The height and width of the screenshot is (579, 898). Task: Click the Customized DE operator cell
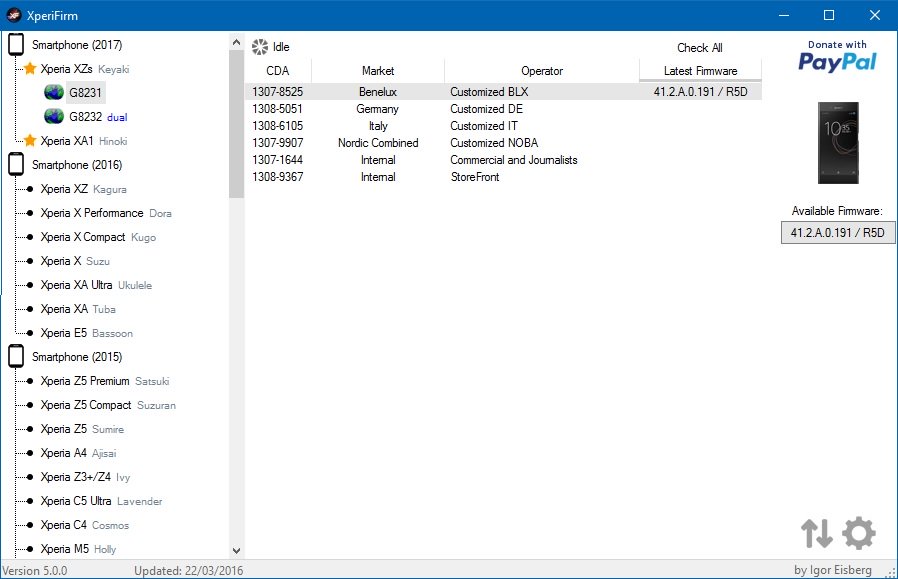click(486, 109)
